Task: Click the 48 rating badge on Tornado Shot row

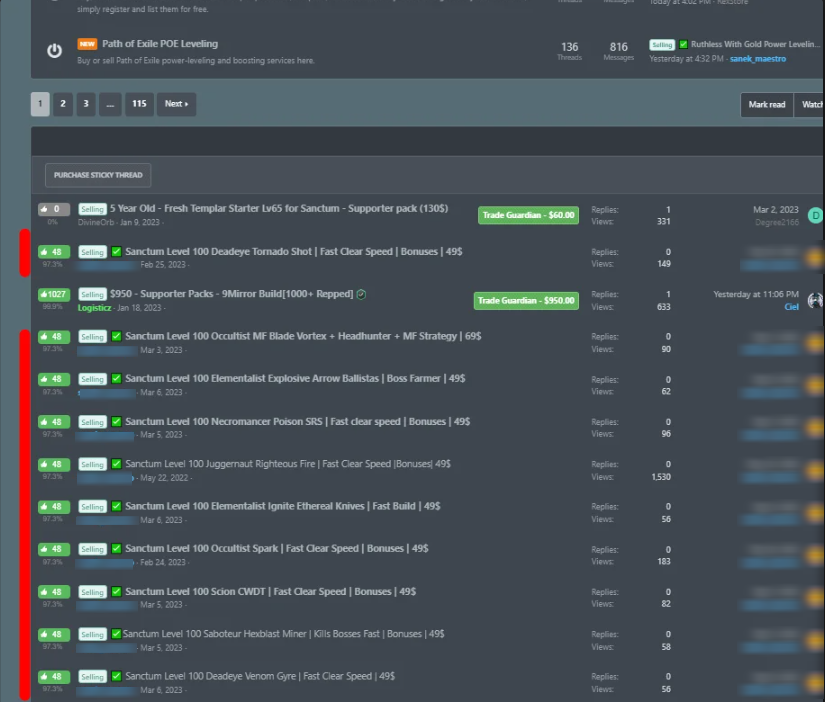Action: pyautogui.click(x=54, y=252)
